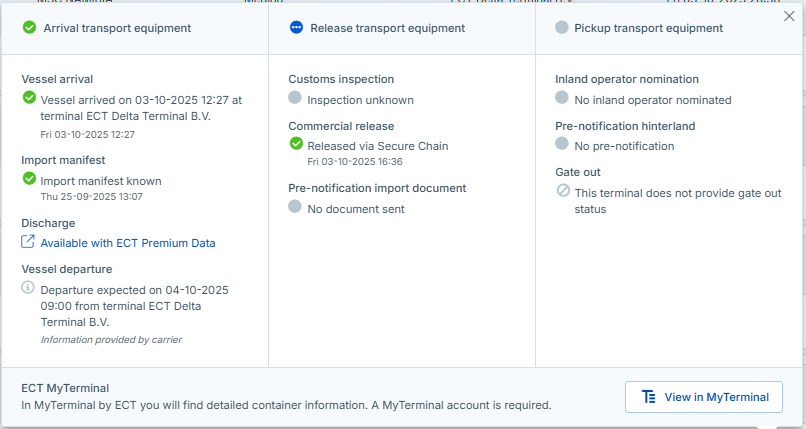Viewport: 806px width, 429px height.
Task: Click 'Information provided by carrier' note
Action: (111, 340)
